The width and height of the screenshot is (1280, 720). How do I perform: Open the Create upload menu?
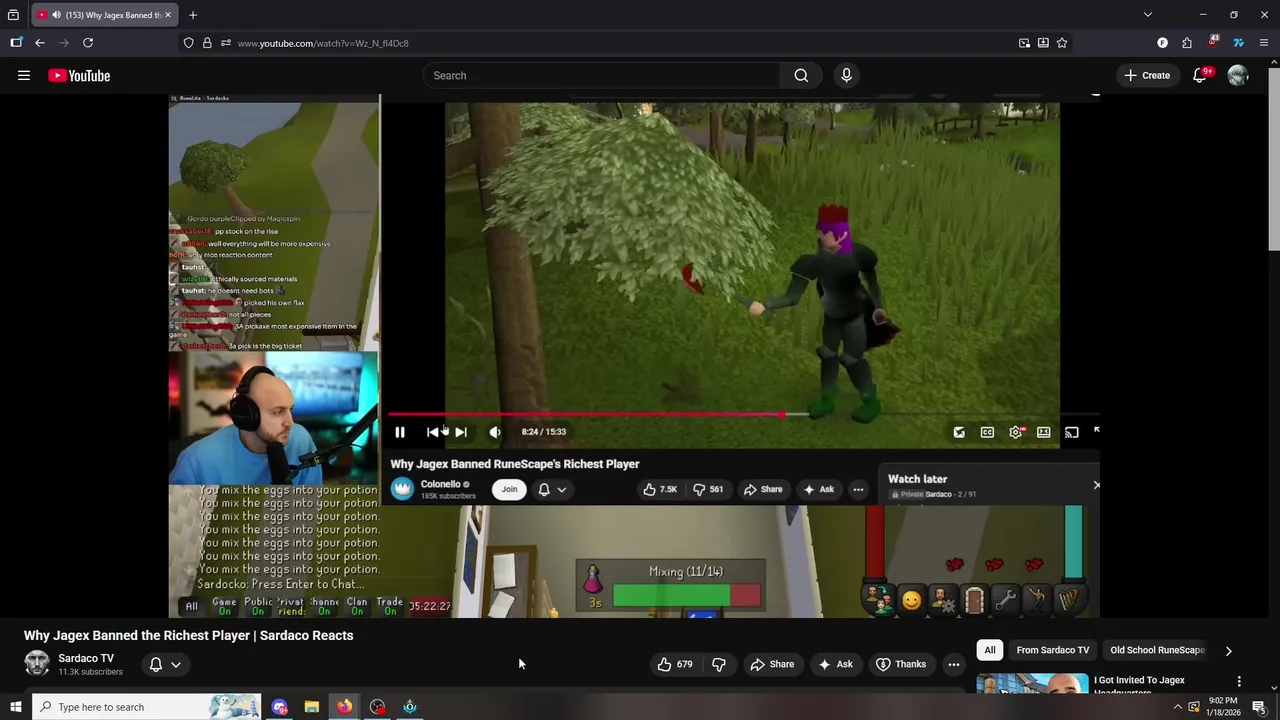[1147, 76]
